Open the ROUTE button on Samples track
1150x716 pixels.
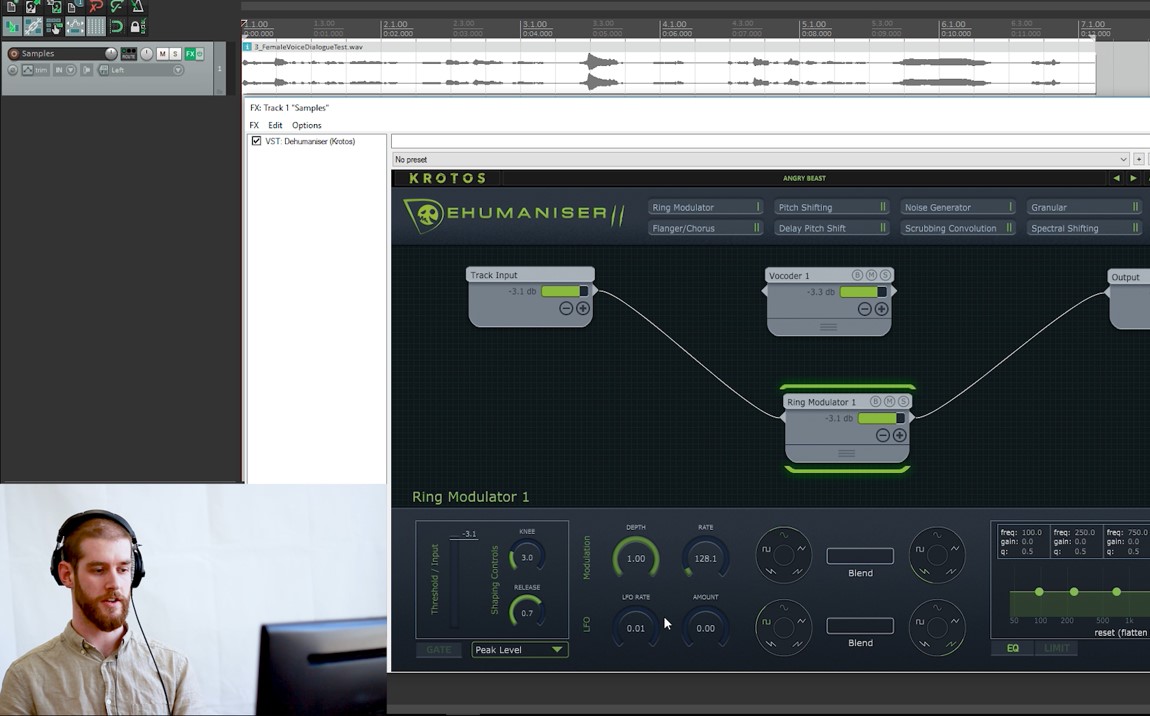tap(129, 54)
